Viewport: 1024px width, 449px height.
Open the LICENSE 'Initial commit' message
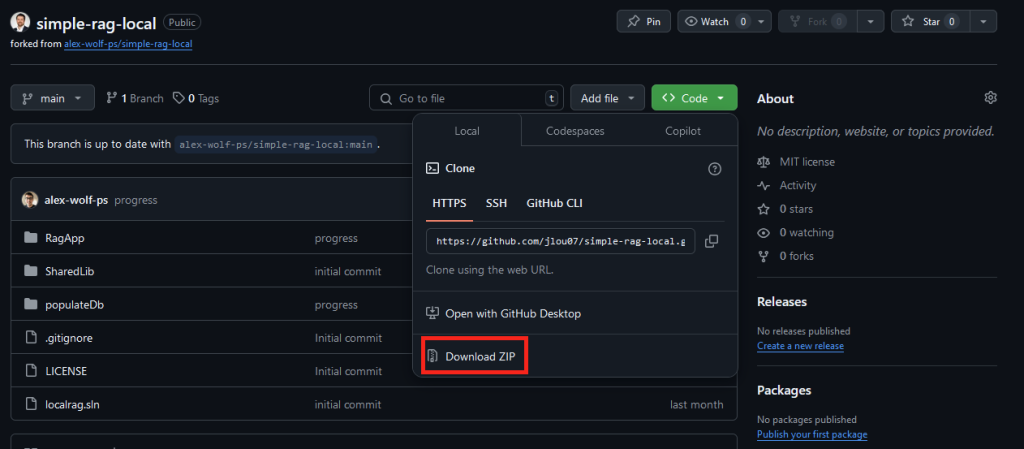[x=348, y=371]
